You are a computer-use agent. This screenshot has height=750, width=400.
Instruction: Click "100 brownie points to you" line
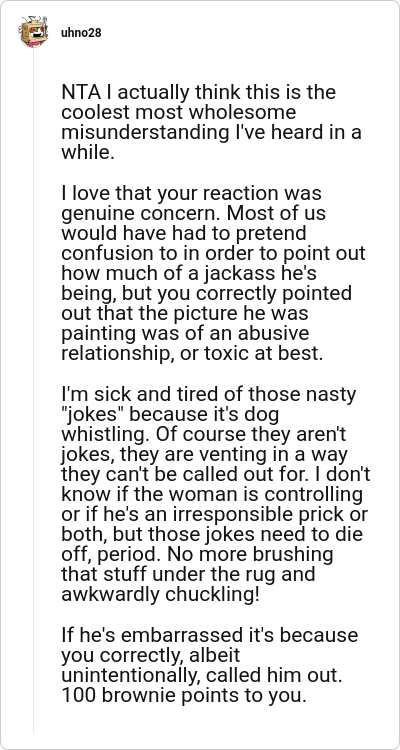(183, 695)
